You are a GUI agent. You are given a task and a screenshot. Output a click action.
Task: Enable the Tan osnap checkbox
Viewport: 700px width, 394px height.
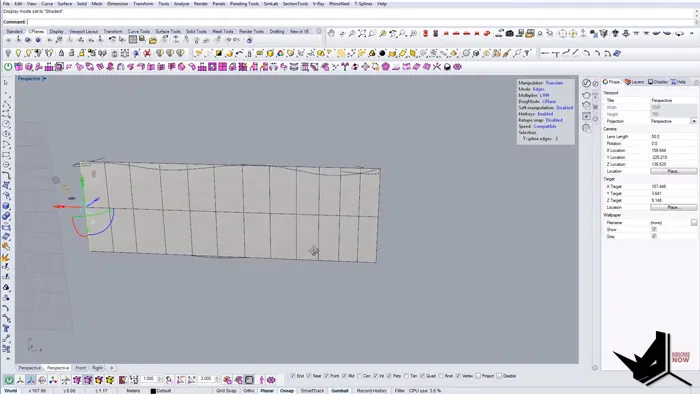tap(406, 376)
